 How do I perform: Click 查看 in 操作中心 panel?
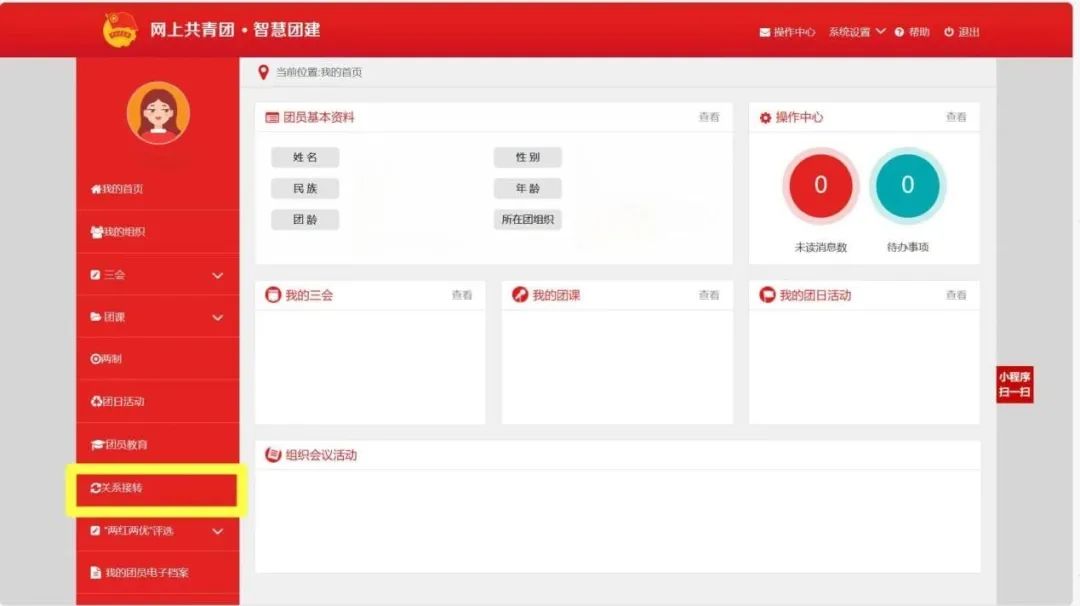(956, 118)
